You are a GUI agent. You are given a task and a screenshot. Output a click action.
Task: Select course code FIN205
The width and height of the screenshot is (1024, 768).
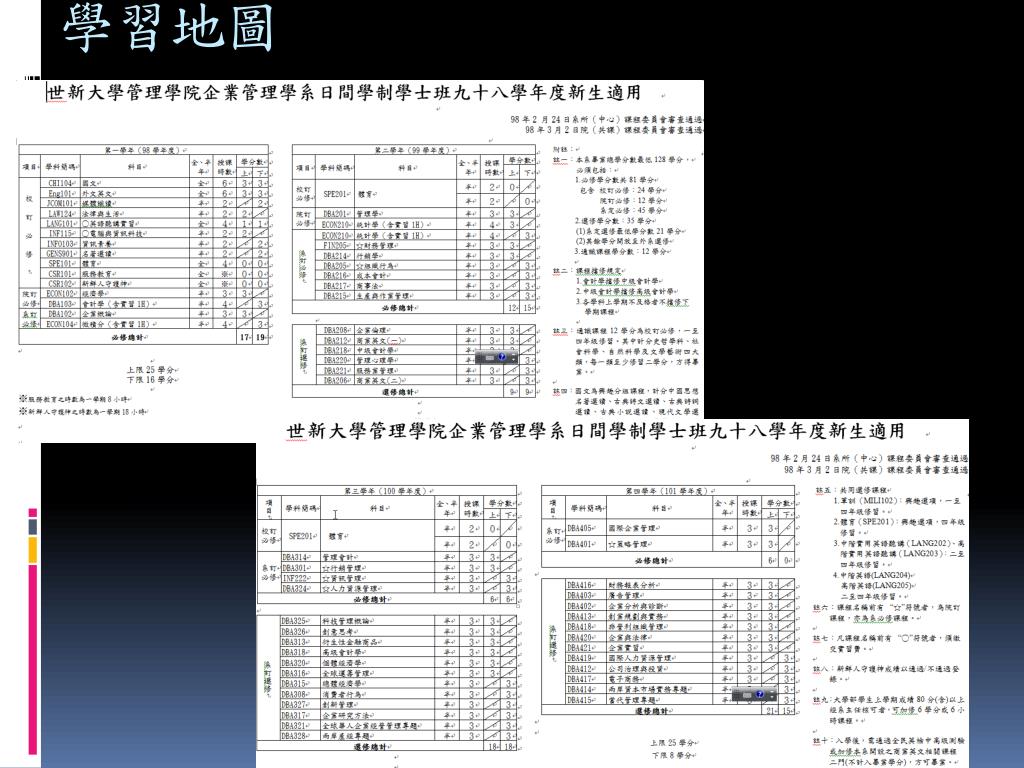[336, 246]
